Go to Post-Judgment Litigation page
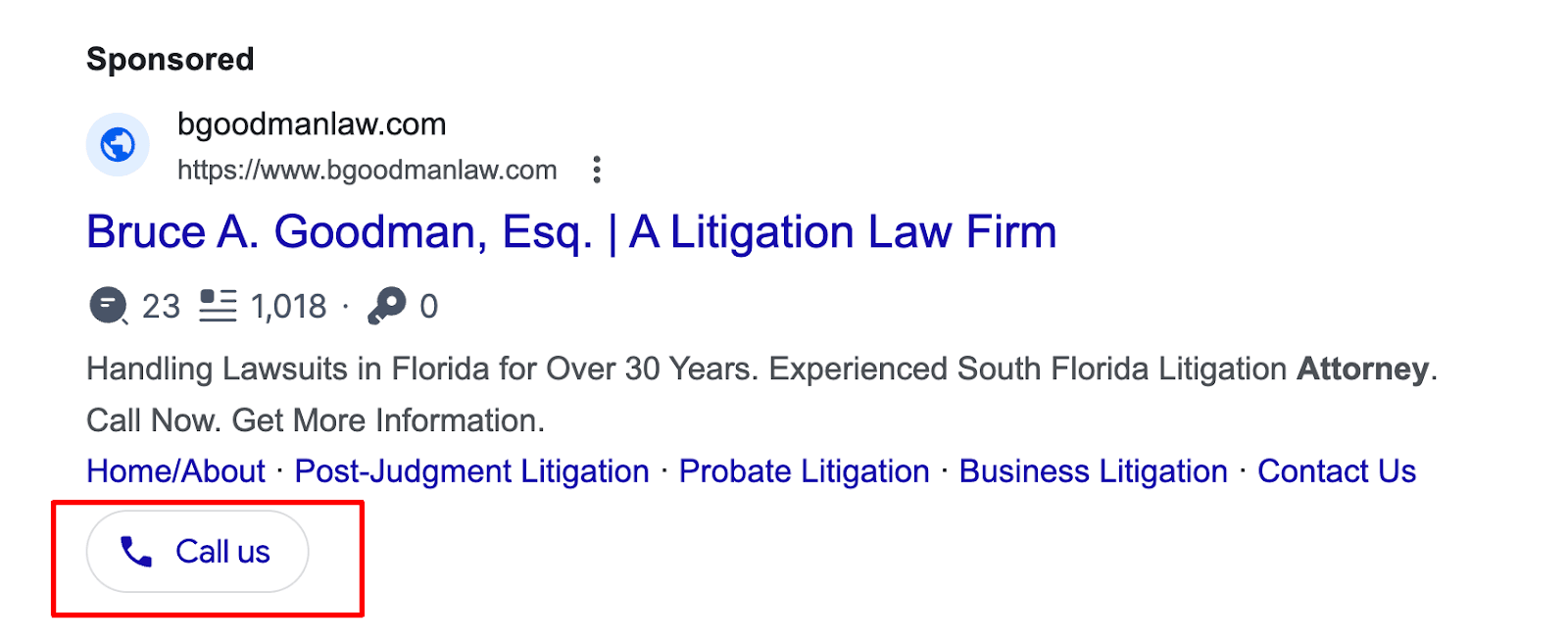This screenshot has width=1568, height=641. [471, 471]
